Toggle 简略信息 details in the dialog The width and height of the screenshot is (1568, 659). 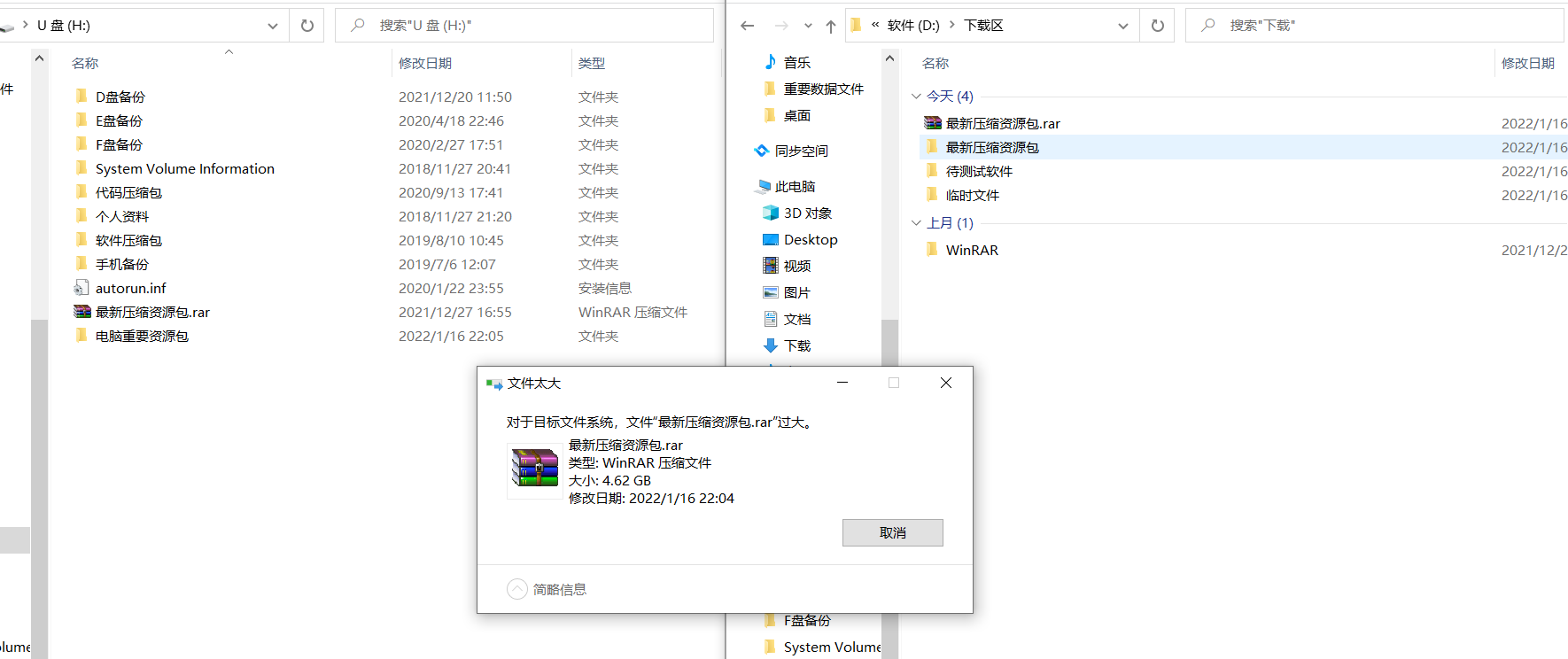pyautogui.click(x=547, y=589)
